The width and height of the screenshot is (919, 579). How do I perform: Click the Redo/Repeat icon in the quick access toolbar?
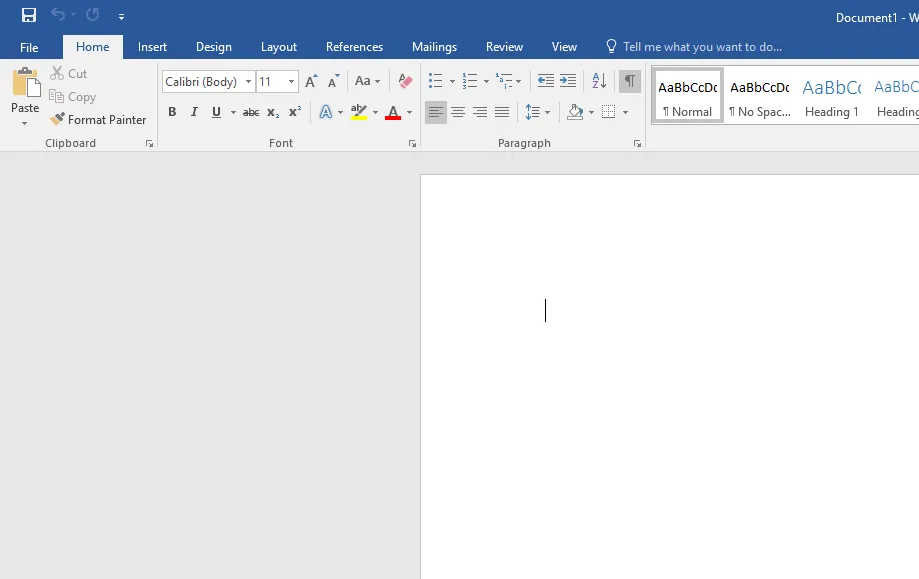[93, 15]
